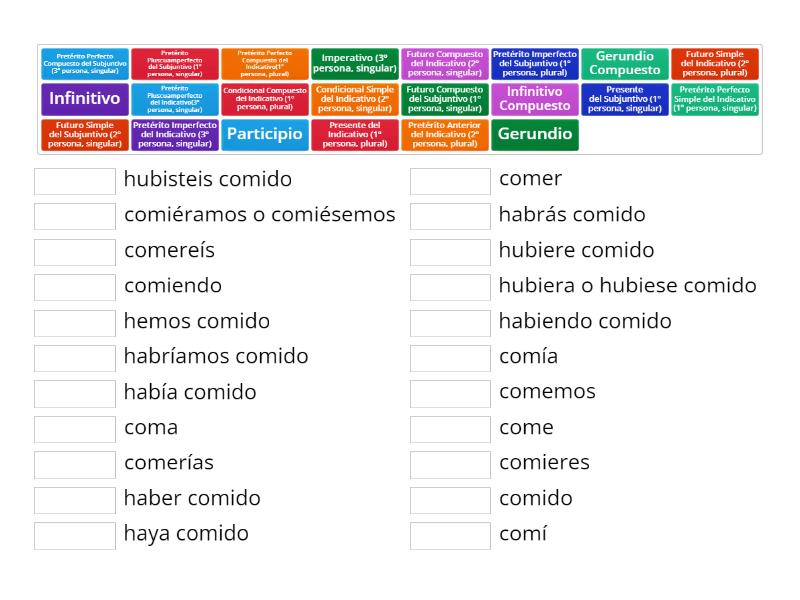Viewport: 800px width, 600px height.
Task: Click the Pretérito Anterior del Indicativo tile
Action: pyautogui.click(x=444, y=134)
